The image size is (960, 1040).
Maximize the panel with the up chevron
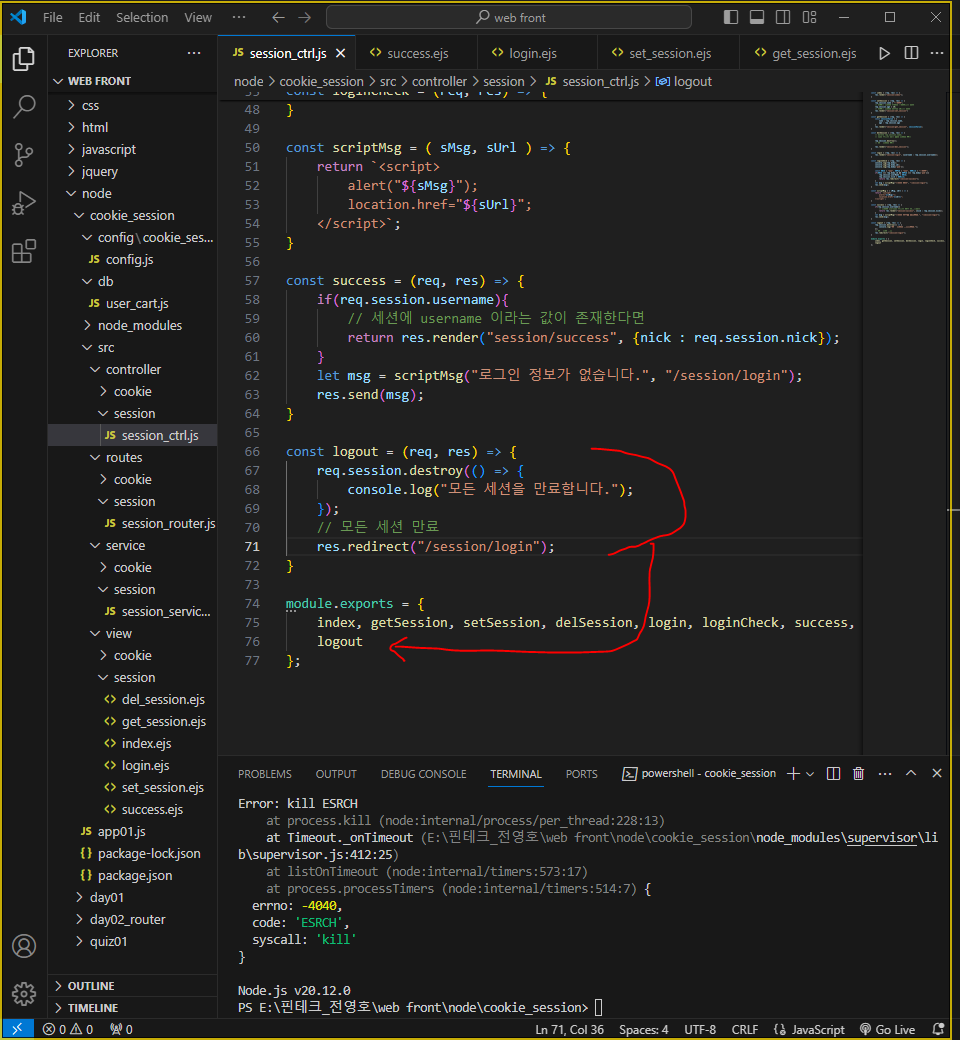(911, 773)
